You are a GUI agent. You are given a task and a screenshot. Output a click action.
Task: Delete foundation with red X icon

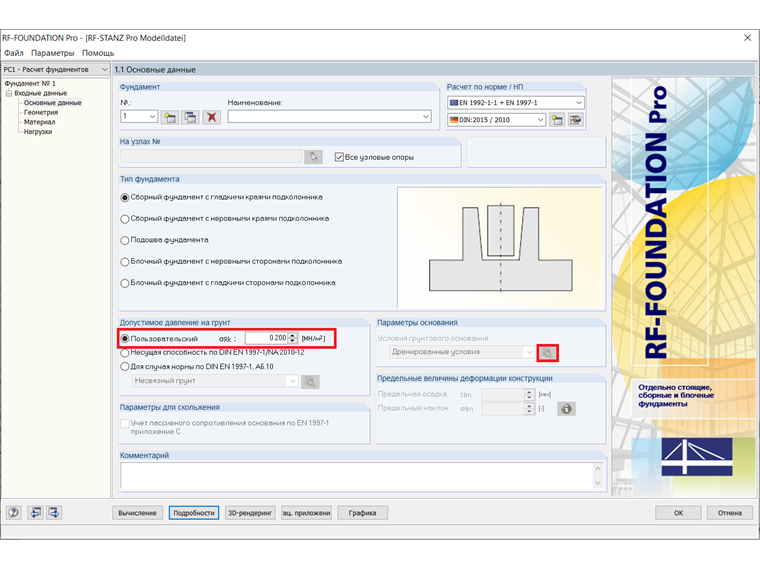click(x=211, y=117)
